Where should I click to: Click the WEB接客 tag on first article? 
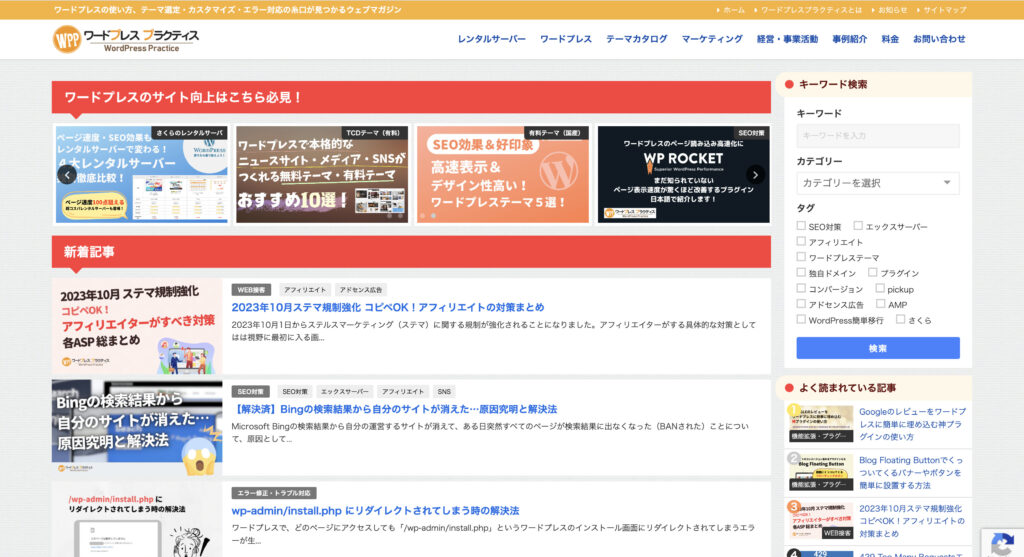click(251, 290)
